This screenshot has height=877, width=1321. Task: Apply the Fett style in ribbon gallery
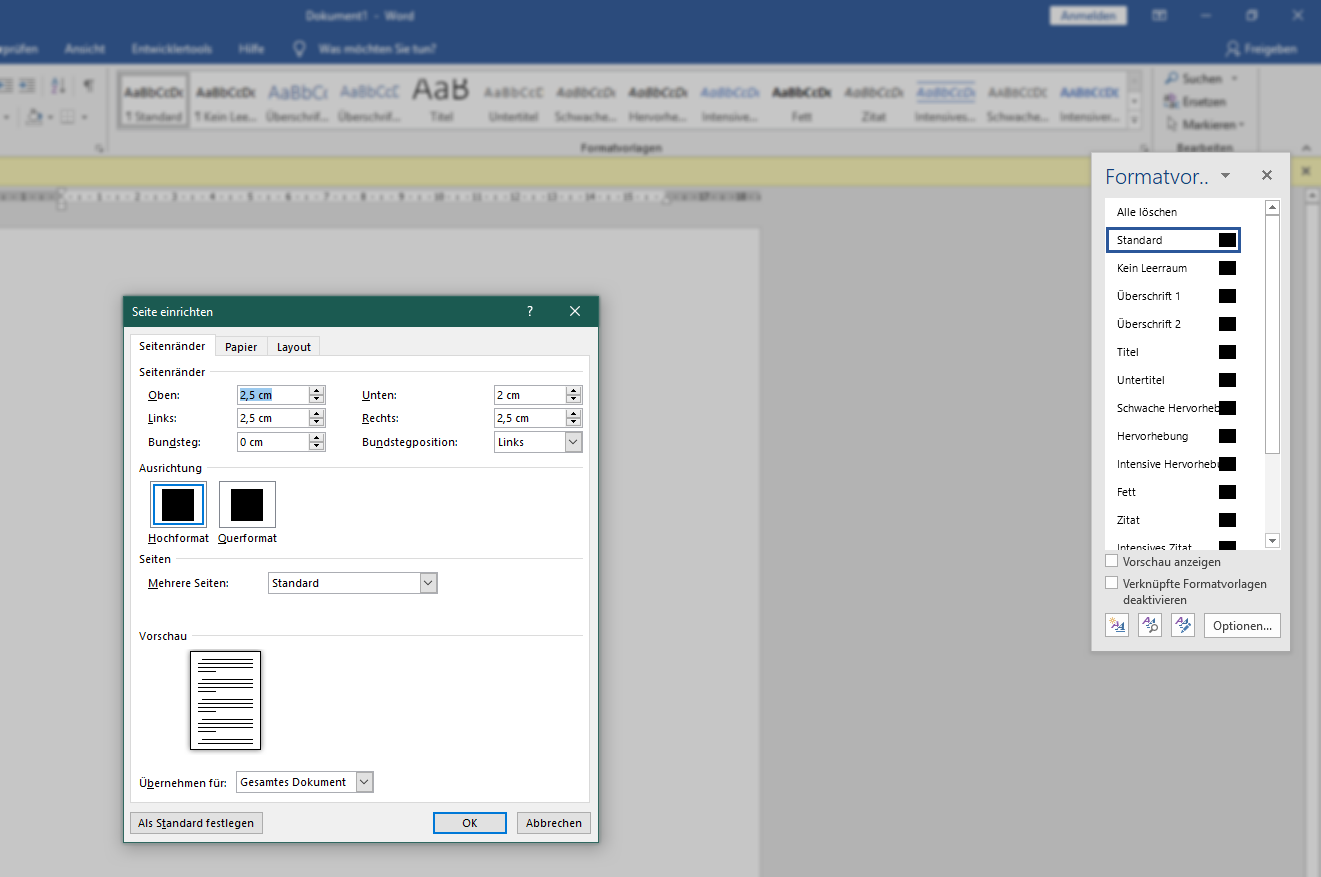(x=802, y=100)
